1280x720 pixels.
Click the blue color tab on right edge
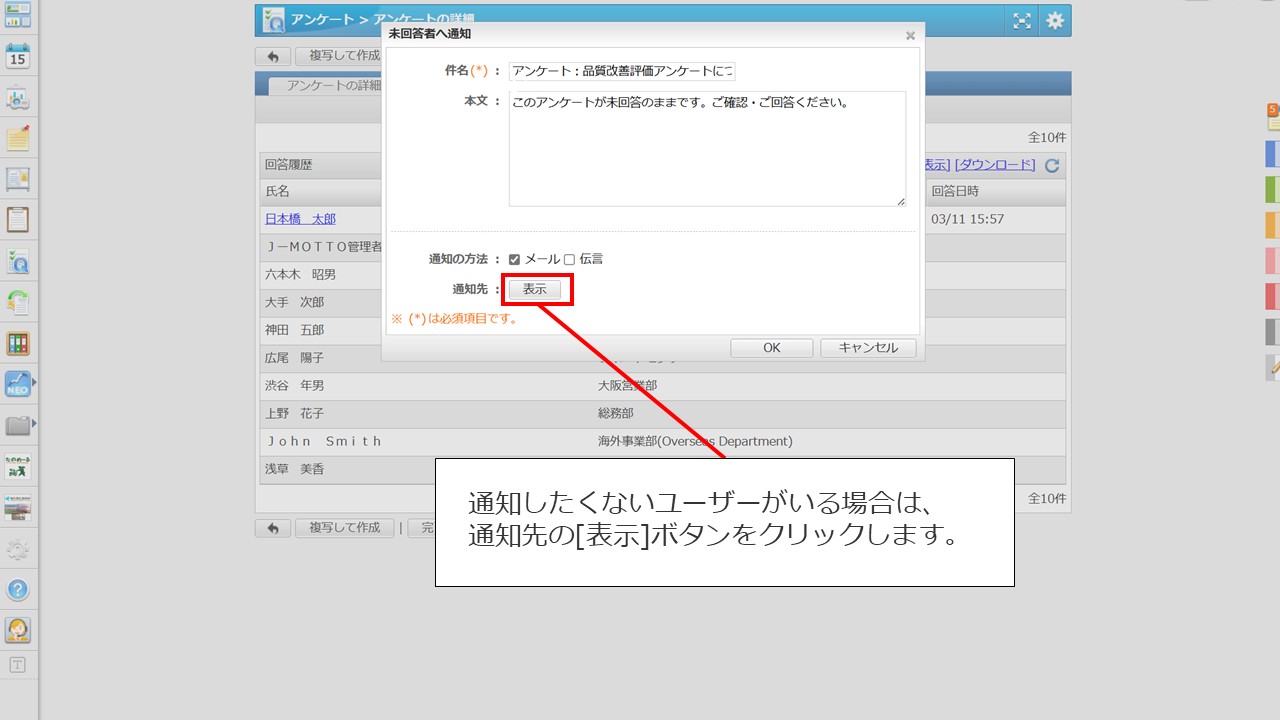(x=1273, y=154)
